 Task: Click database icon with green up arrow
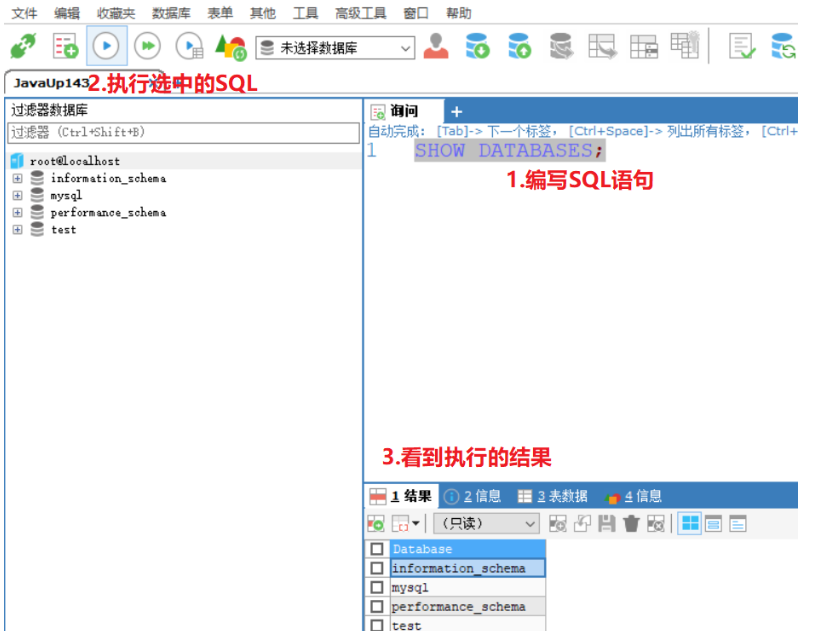click(x=519, y=47)
